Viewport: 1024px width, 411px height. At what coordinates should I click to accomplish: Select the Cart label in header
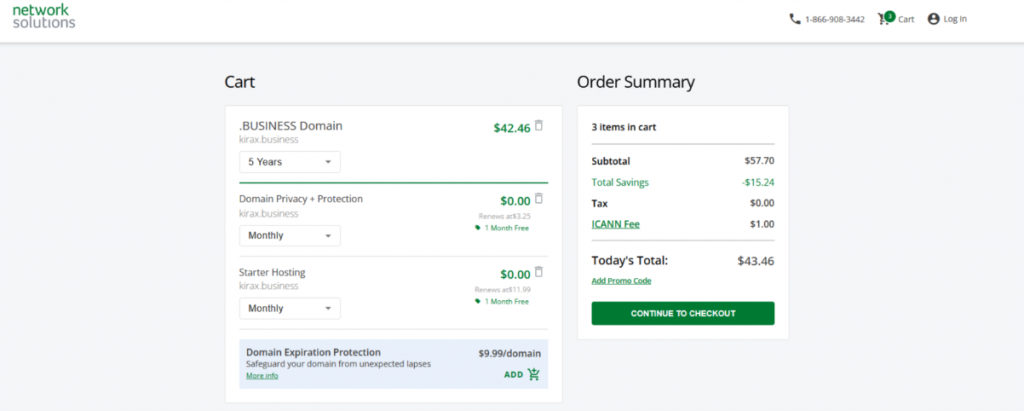(906, 19)
